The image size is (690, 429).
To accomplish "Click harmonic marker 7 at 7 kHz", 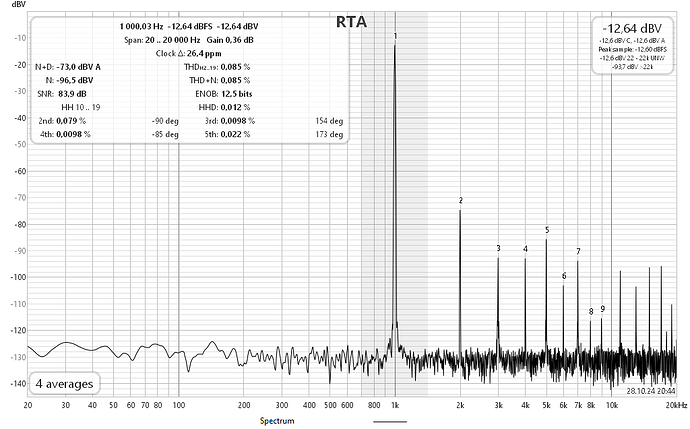I will point(578,252).
